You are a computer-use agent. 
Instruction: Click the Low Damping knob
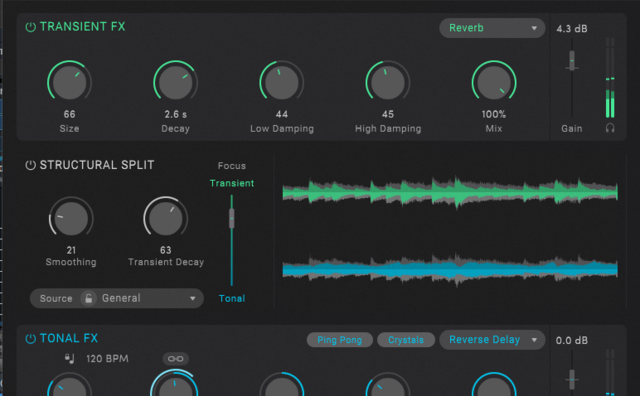(x=282, y=82)
